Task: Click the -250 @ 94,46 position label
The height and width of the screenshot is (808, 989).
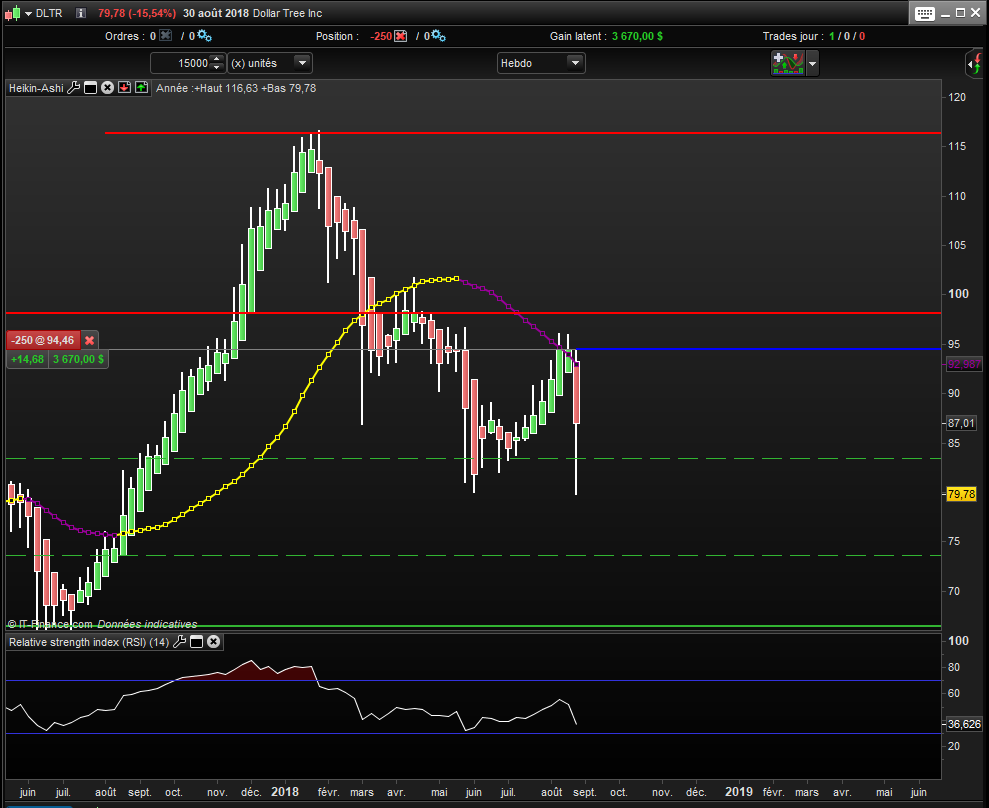Action: click(x=42, y=341)
